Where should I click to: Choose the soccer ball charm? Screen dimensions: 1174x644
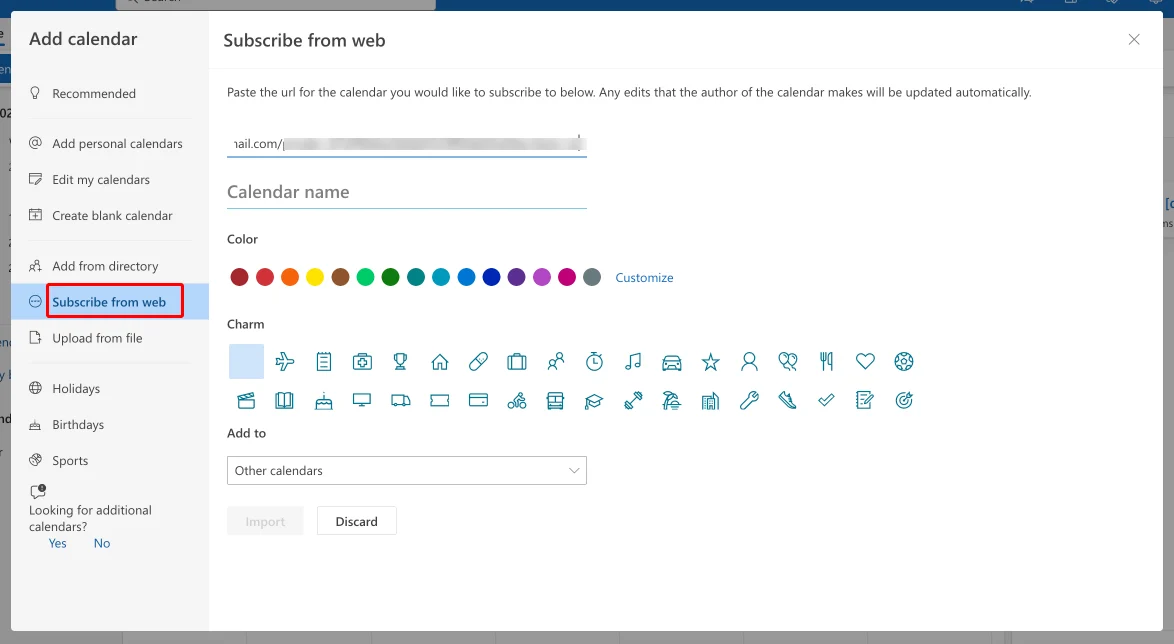pos(904,362)
